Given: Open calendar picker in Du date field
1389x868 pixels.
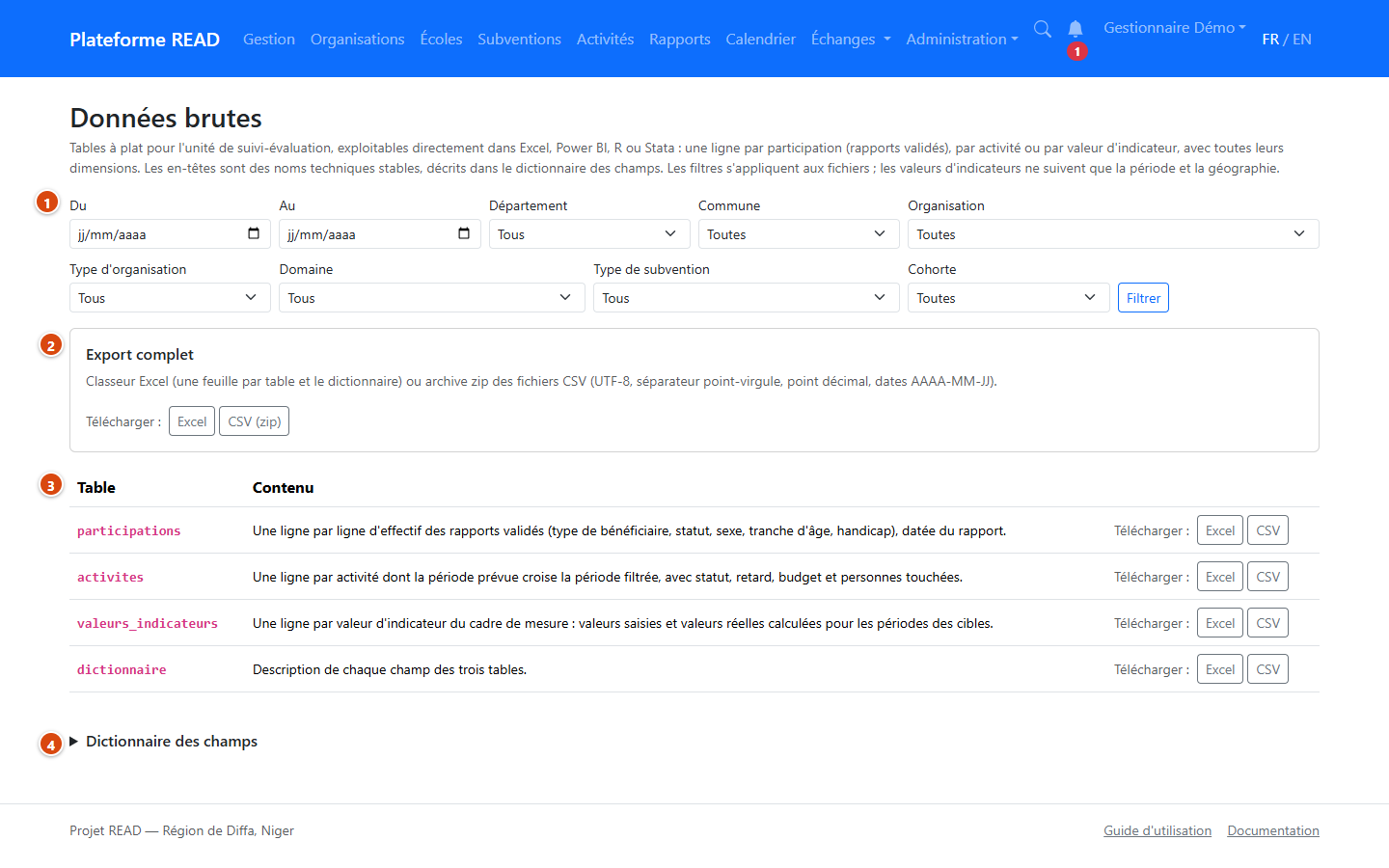Looking at the screenshot, I should point(254,233).
